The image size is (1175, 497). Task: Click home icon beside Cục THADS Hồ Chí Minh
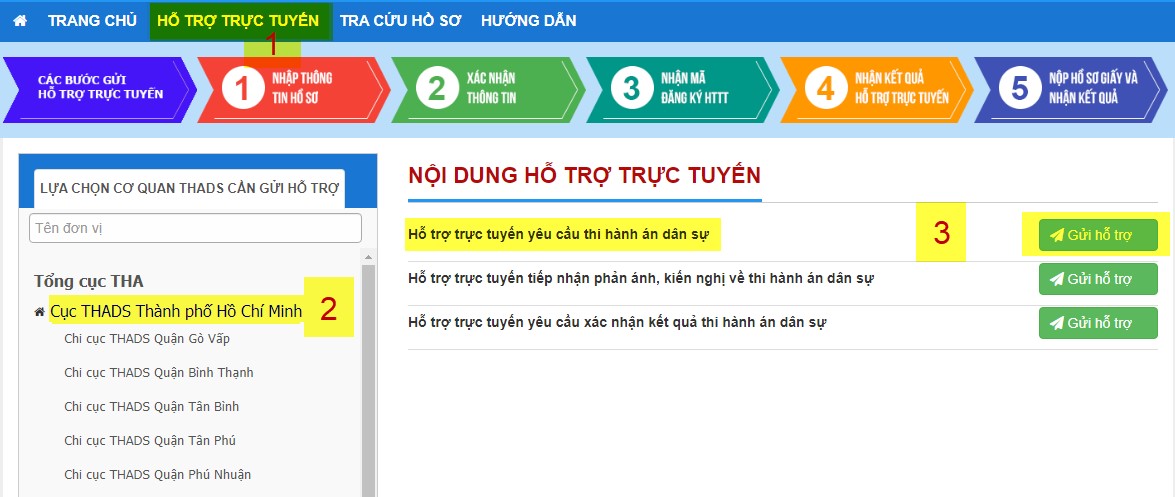pyautogui.click(x=40, y=313)
